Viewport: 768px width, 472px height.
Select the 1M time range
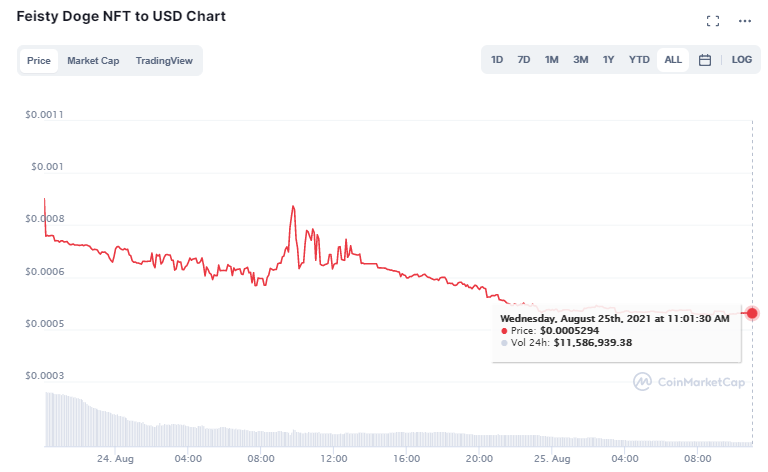click(552, 60)
